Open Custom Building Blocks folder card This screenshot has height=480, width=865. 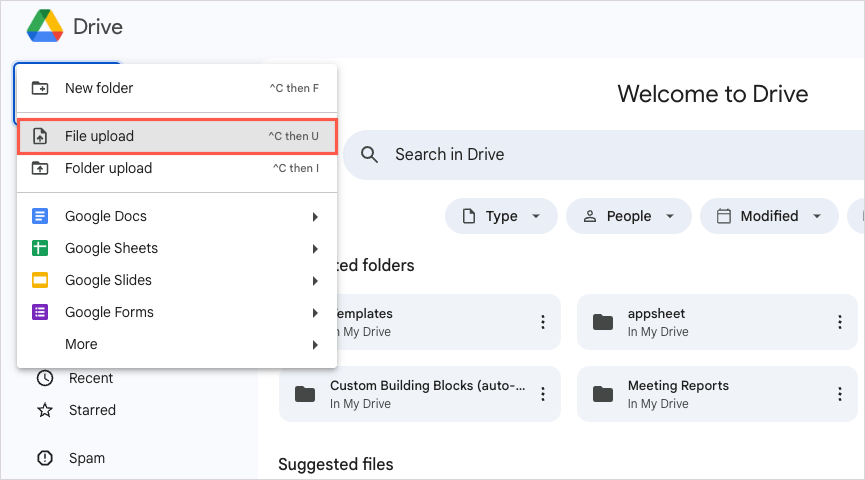(x=420, y=394)
